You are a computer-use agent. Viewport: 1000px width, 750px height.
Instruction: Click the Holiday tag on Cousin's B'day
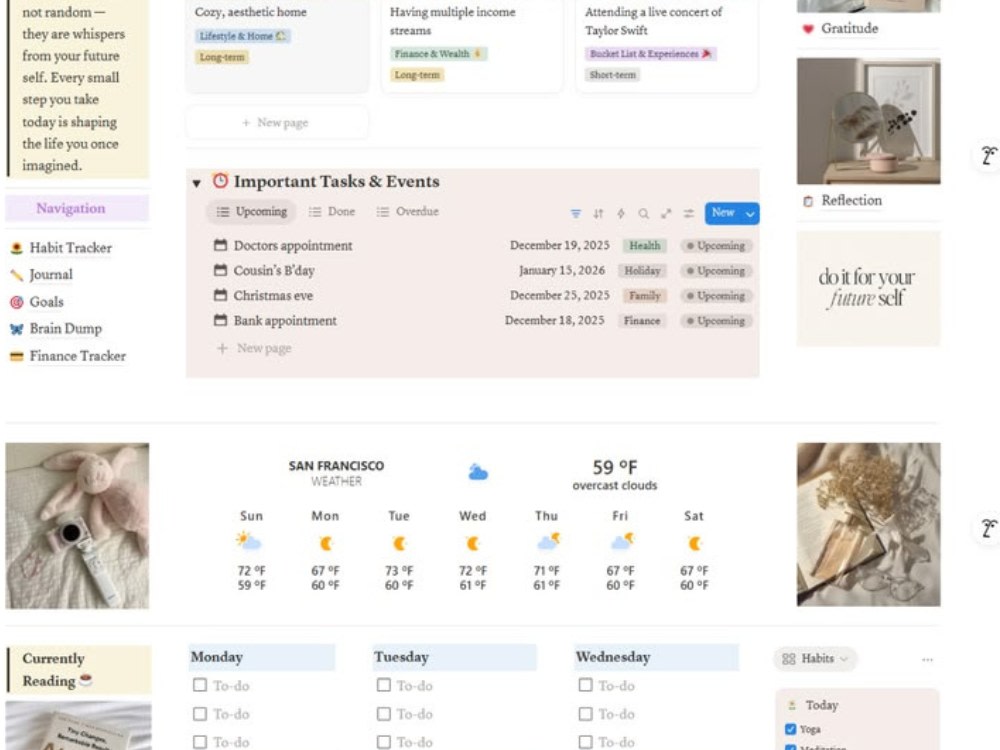(x=642, y=270)
